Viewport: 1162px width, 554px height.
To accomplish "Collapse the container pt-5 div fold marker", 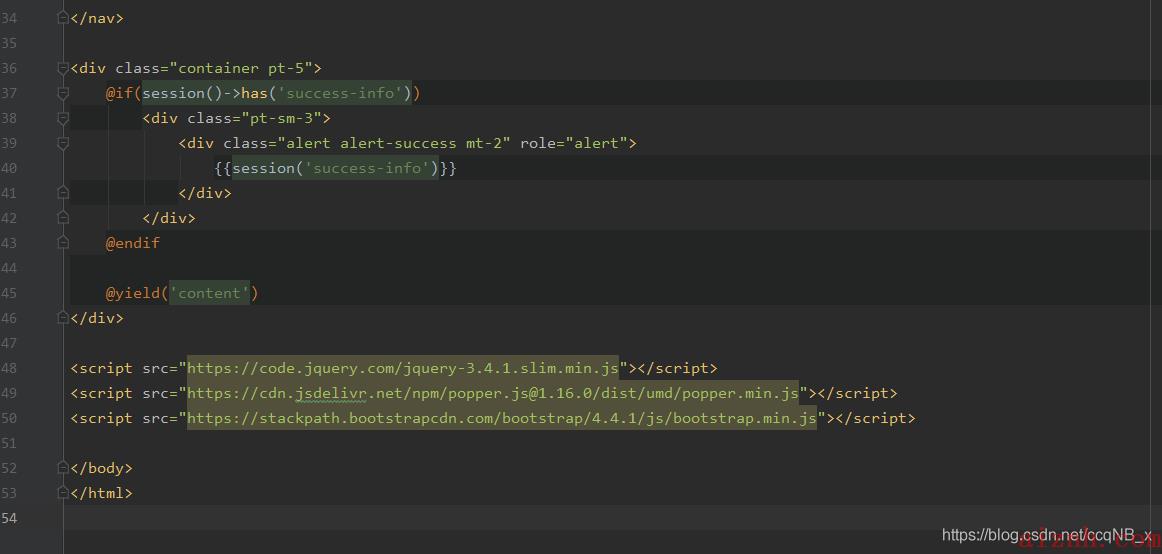I will click(x=63, y=68).
